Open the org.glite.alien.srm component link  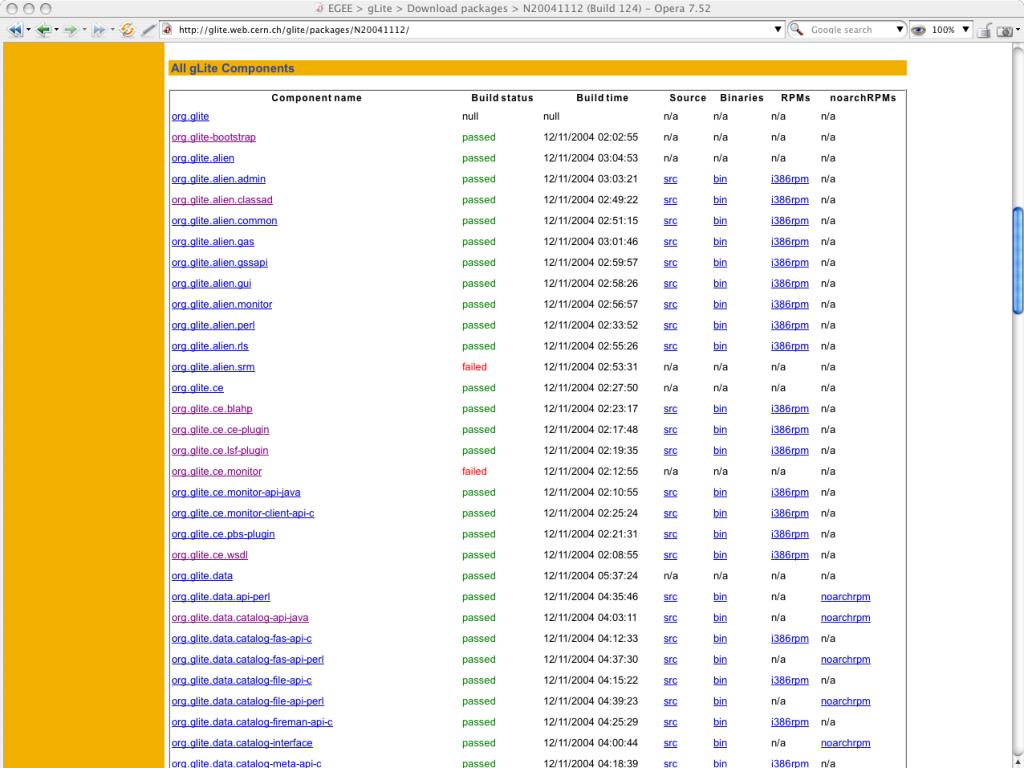(x=213, y=367)
